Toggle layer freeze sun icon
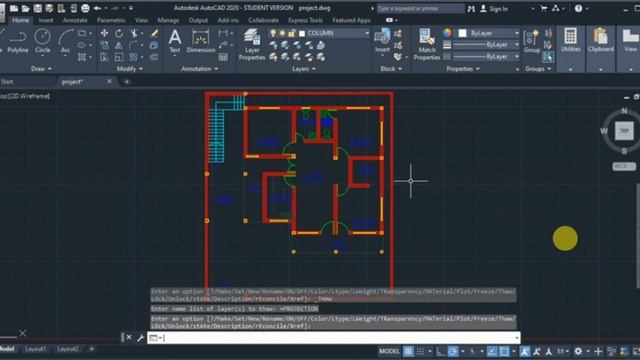 pyautogui.click(x=282, y=33)
